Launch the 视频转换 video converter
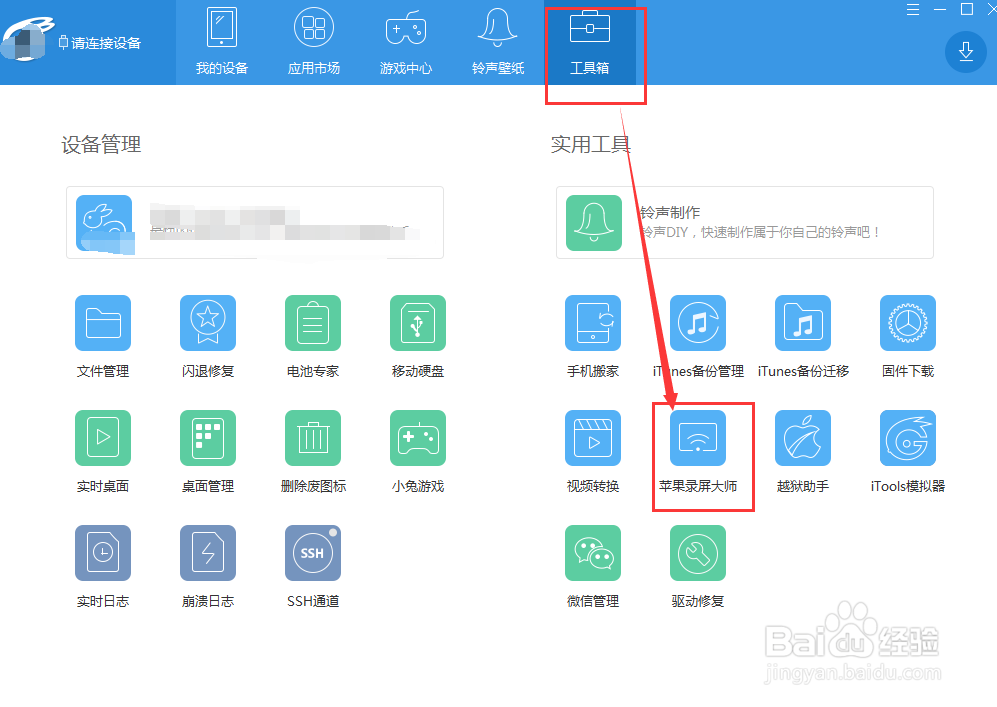Viewport: 997px width, 707px height. point(593,438)
